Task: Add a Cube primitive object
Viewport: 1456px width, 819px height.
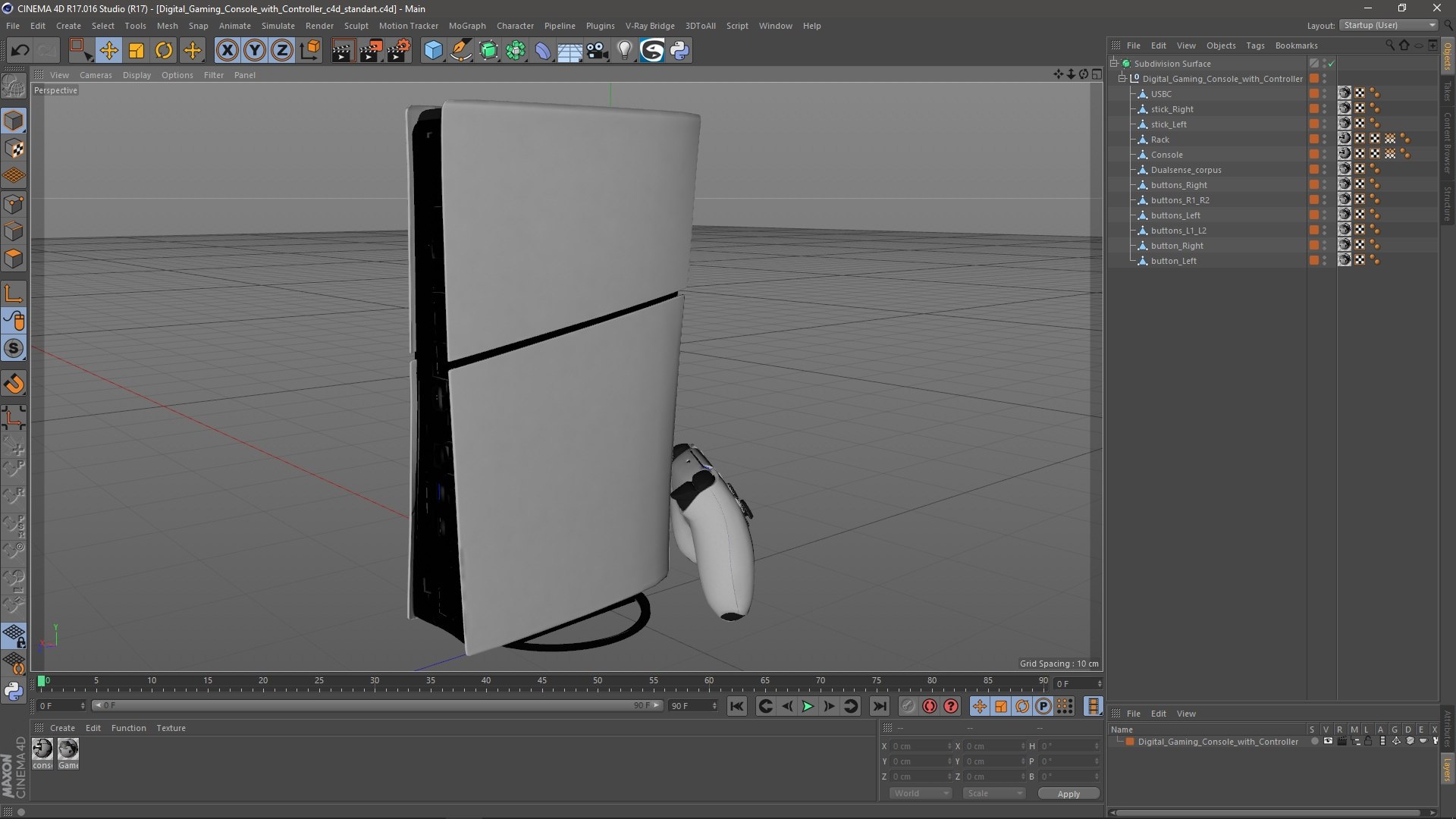Action: click(x=433, y=51)
